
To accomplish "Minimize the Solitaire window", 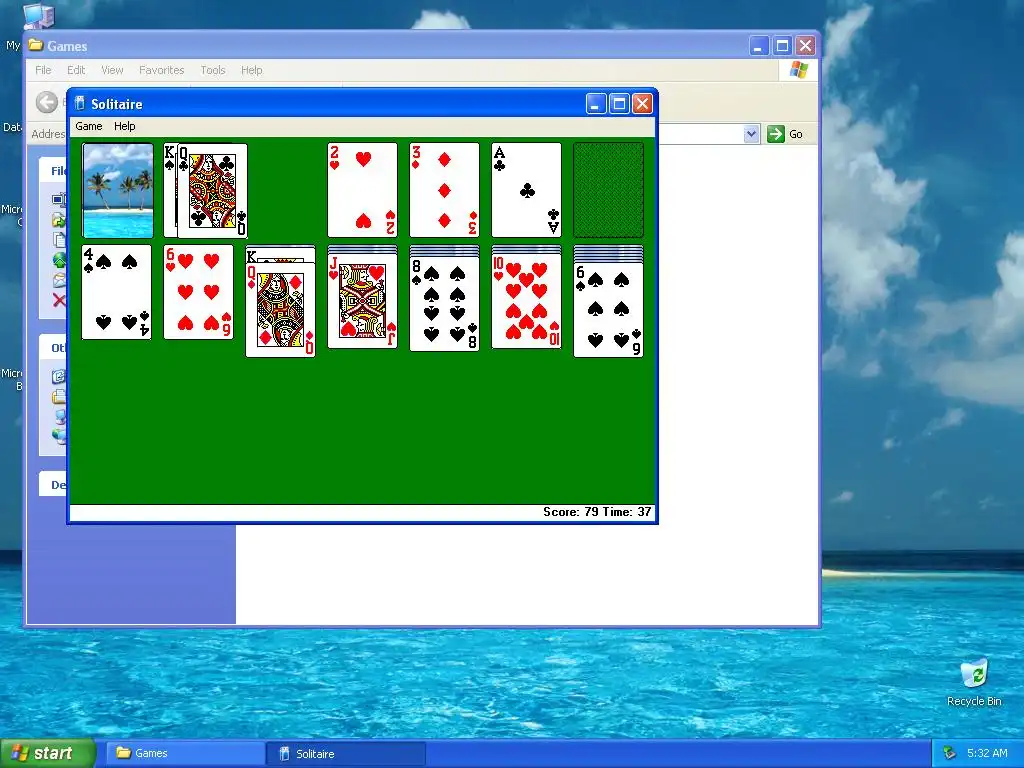I will [x=596, y=103].
